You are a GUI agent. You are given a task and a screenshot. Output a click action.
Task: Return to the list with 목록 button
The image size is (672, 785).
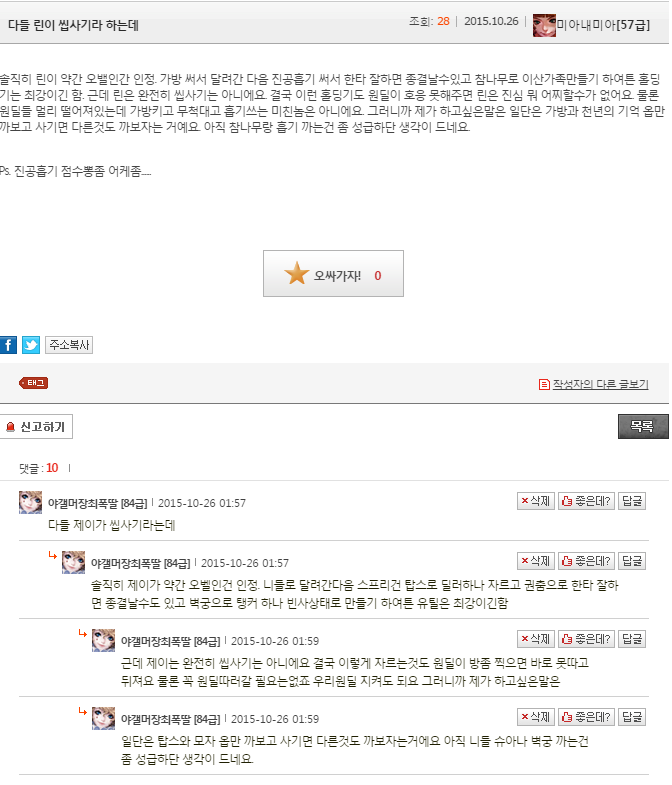point(643,427)
